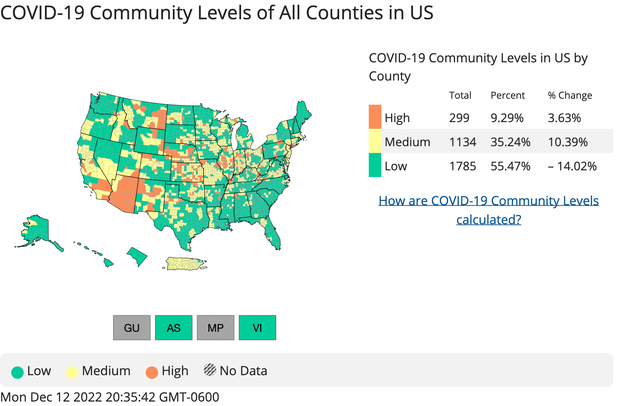Click the yellow Medium circle in bottom legend
This screenshot has width=640, height=406.
[74, 371]
